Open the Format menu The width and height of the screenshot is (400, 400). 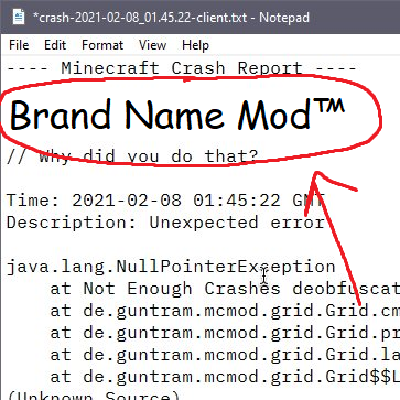click(x=102, y=45)
